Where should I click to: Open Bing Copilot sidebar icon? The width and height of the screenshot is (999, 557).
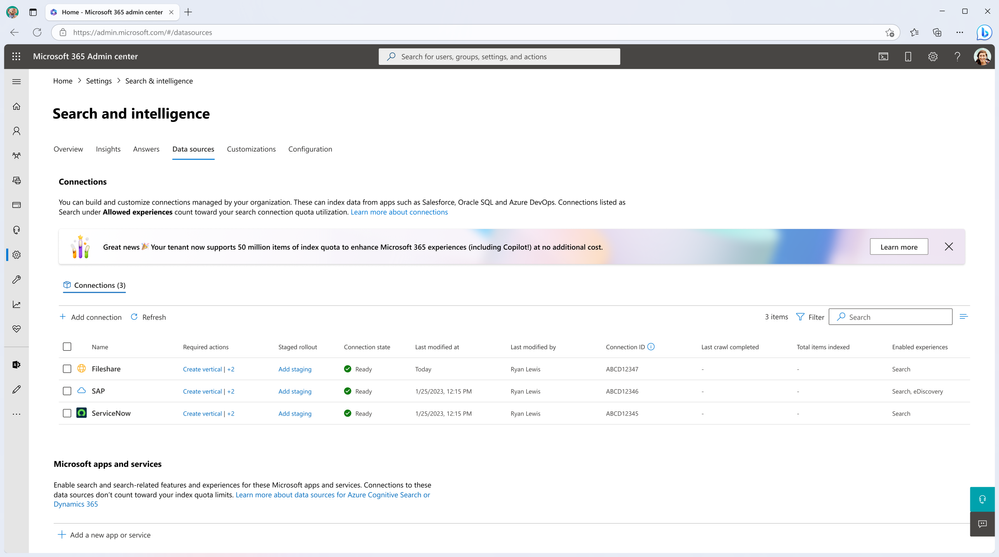coord(984,33)
